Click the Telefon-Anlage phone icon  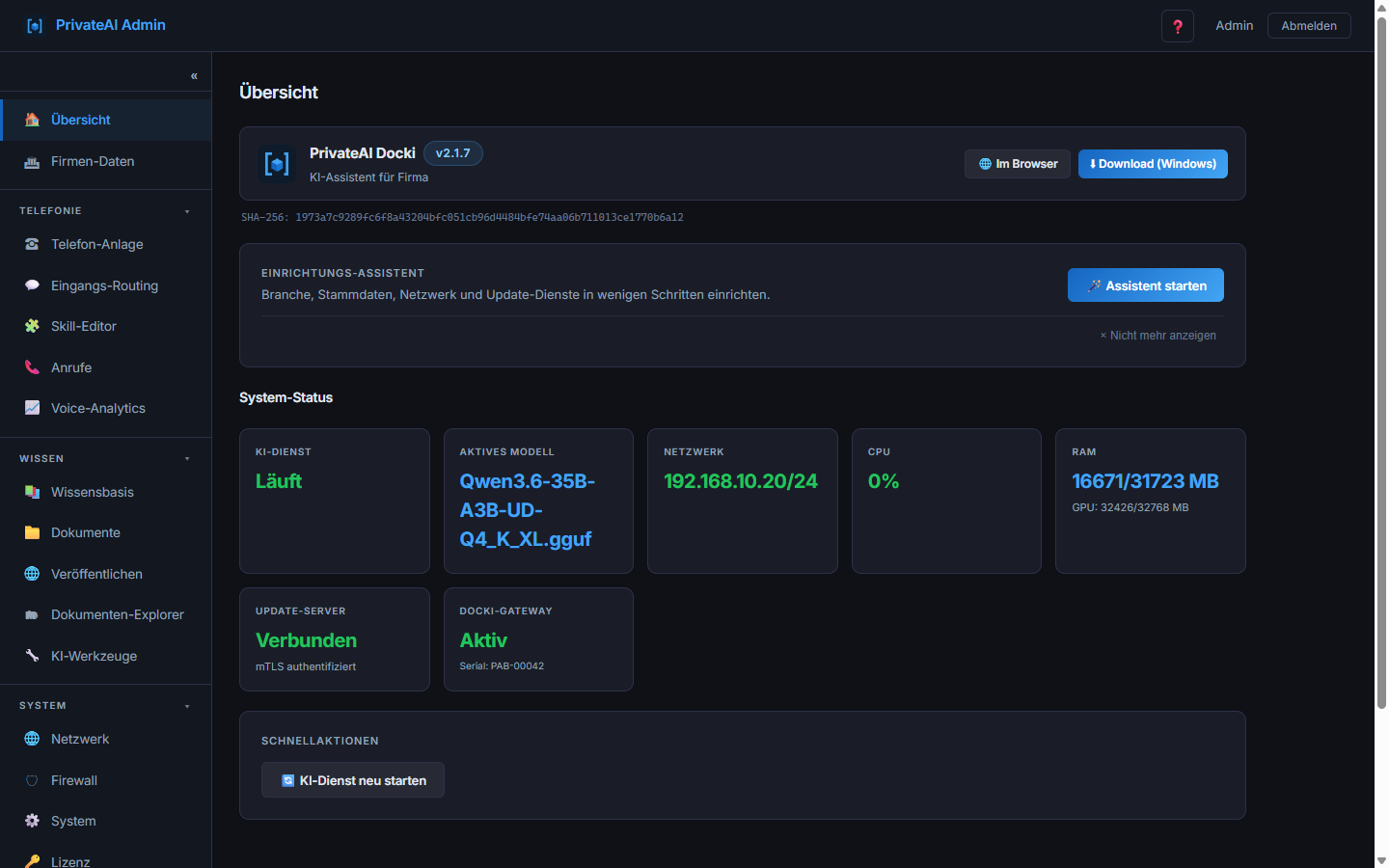32,244
